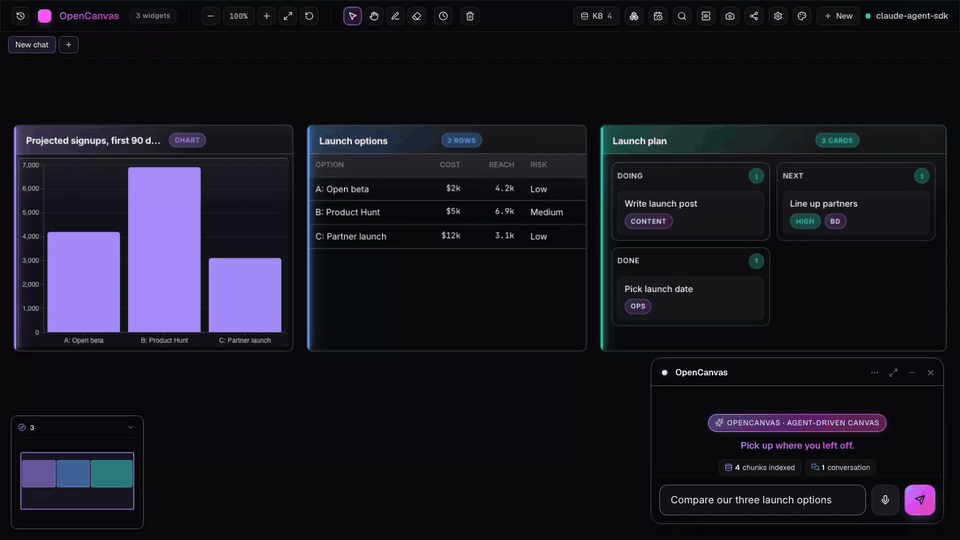The width and height of the screenshot is (960, 540).
Task: Click the OPTION column header
Action: tap(329, 165)
